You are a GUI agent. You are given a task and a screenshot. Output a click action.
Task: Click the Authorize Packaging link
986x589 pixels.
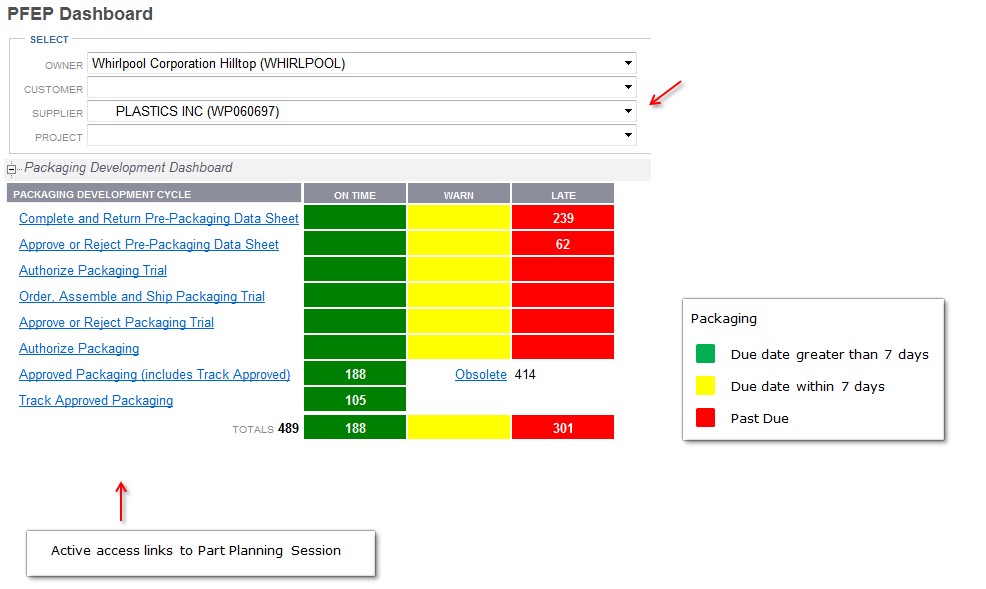click(x=78, y=348)
